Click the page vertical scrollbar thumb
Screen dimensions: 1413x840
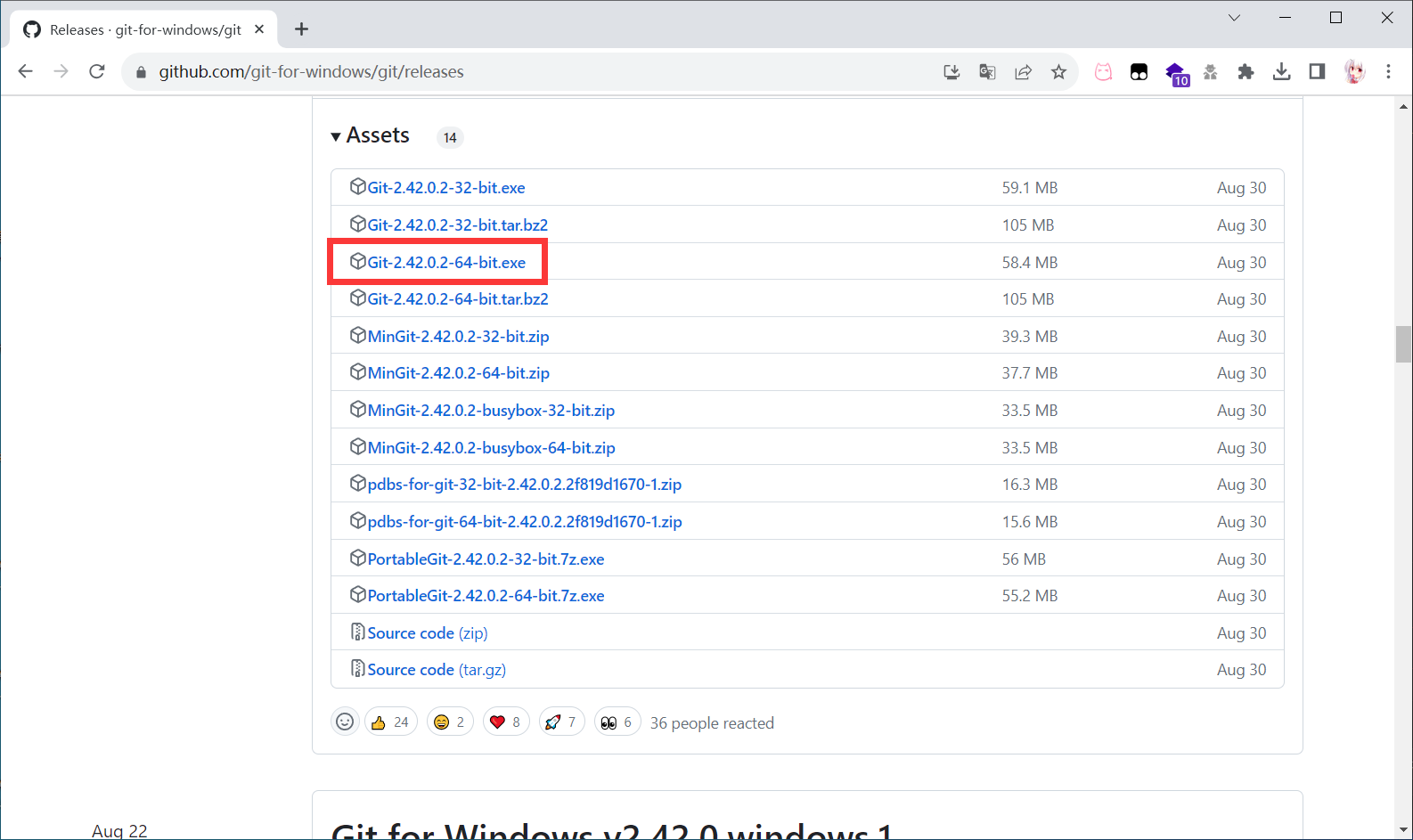[1403, 345]
